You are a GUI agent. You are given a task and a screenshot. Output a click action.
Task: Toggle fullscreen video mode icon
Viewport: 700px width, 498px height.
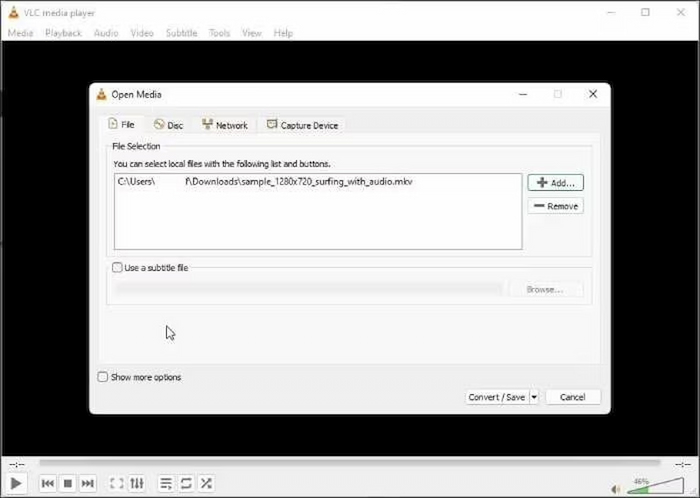point(117,483)
